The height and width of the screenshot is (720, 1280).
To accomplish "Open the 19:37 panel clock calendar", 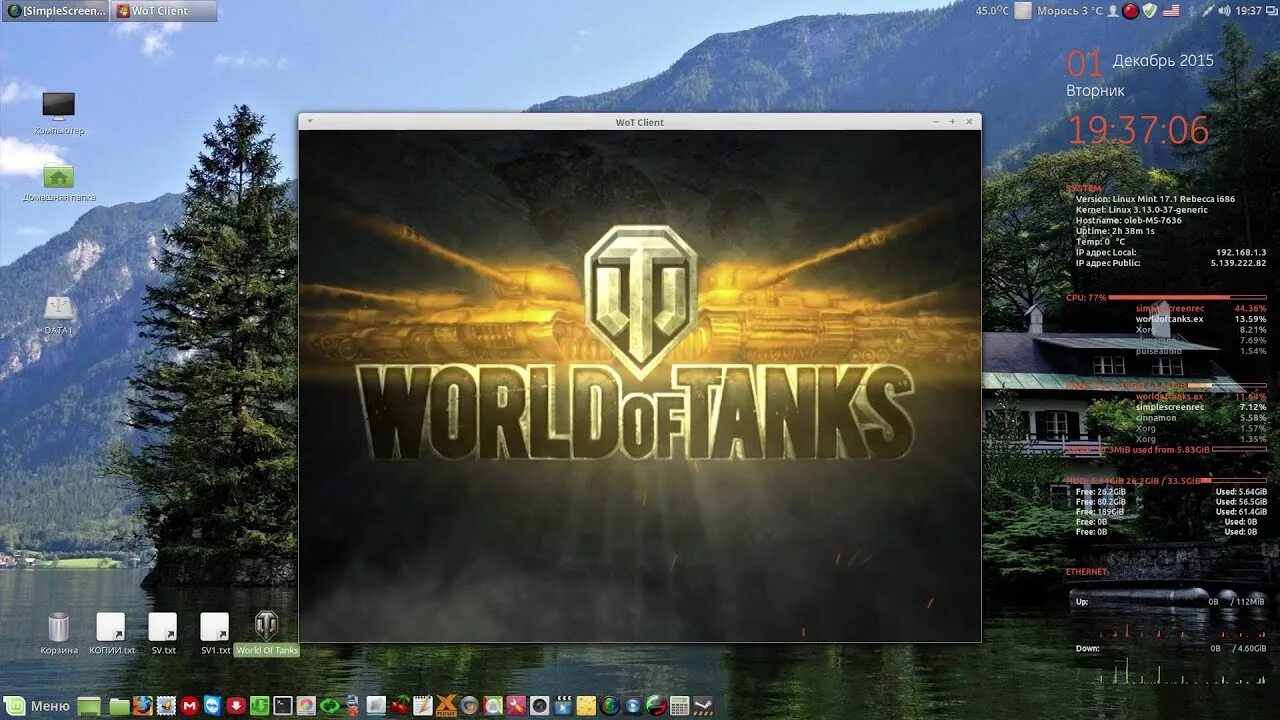I will click(1248, 11).
